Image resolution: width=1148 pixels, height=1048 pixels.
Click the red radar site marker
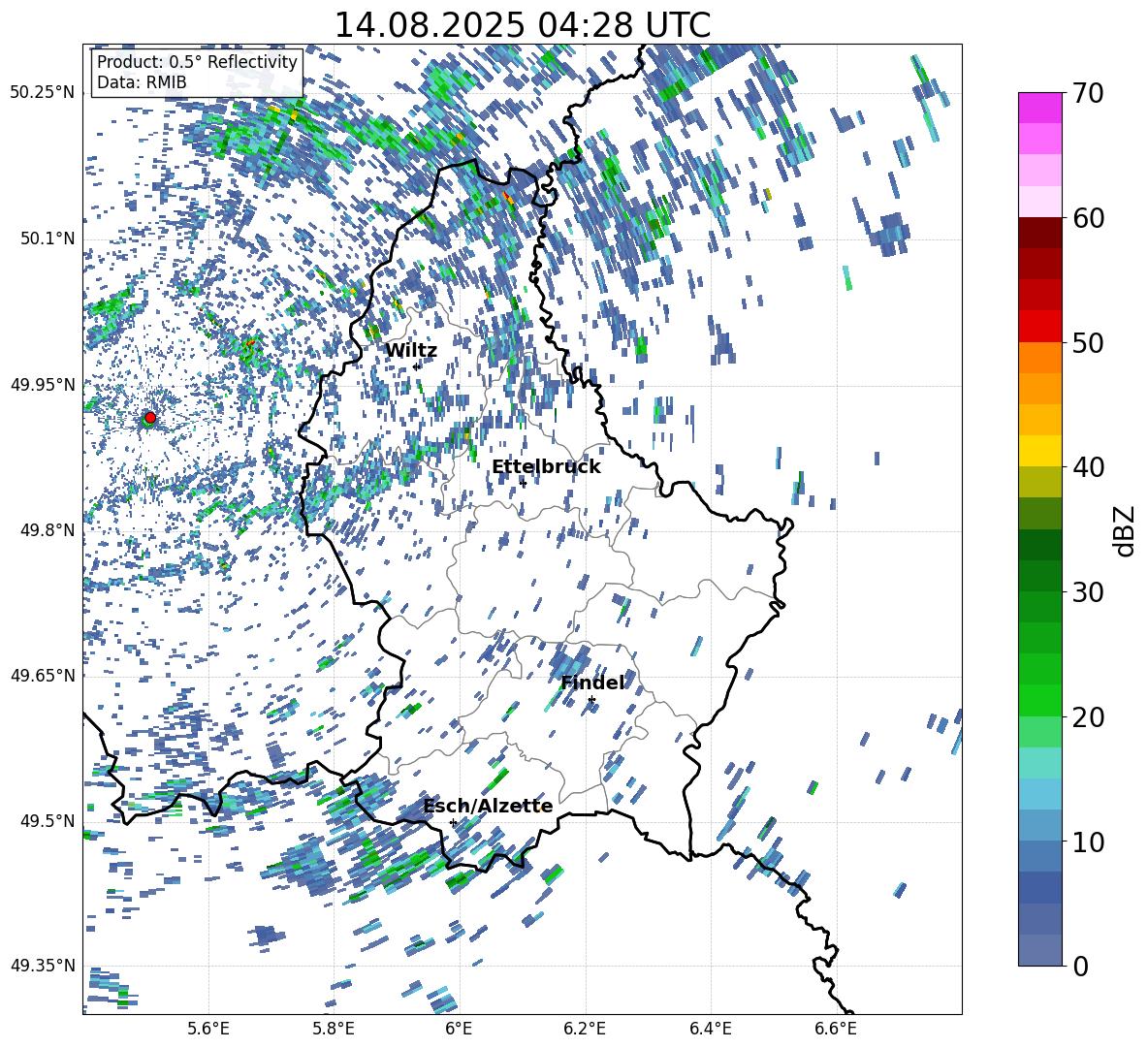point(150,417)
